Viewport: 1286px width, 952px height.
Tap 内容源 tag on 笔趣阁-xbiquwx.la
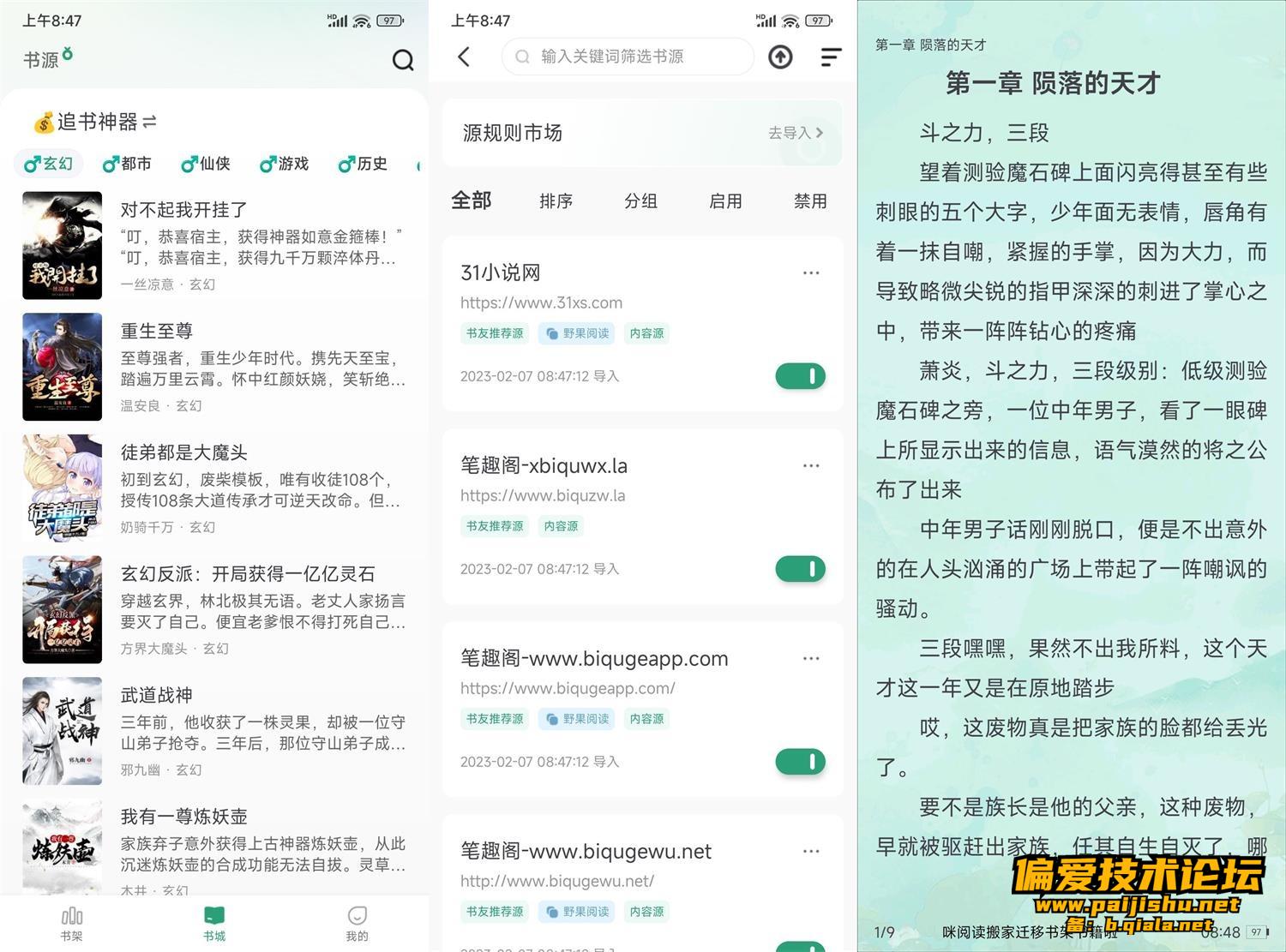pyautogui.click(x=561, y=526)
